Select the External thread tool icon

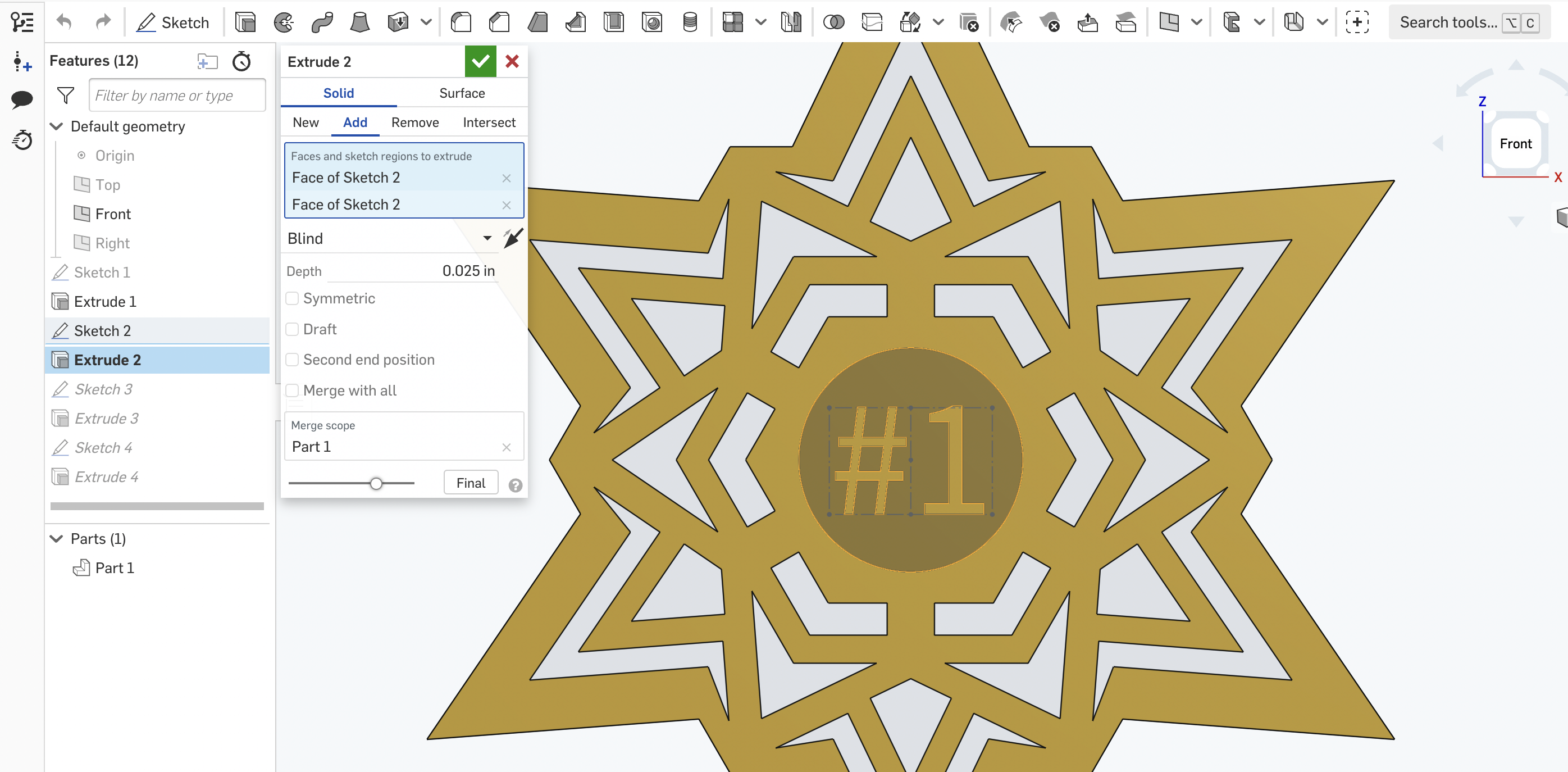(x=690, y=22)
